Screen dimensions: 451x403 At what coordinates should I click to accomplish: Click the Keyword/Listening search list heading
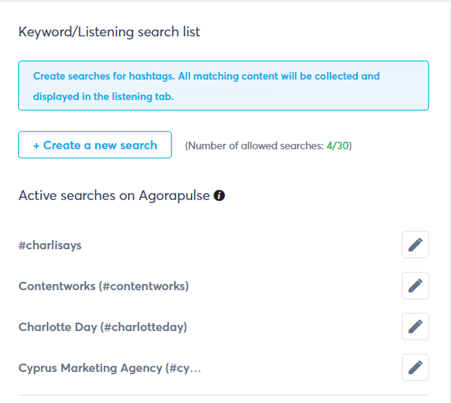(x=109, y=32)
